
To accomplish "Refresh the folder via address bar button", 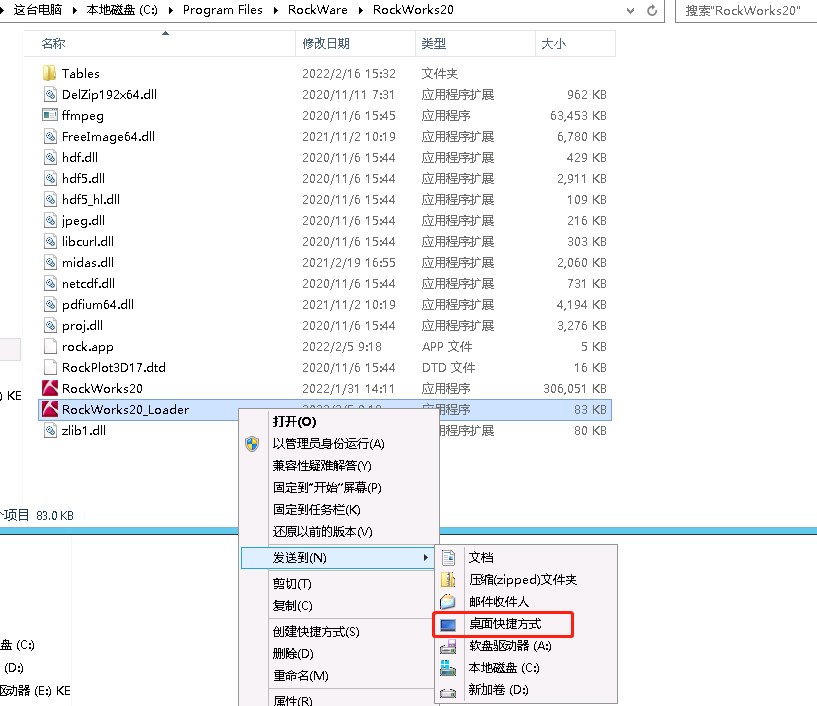I will (x=652, y=10).
